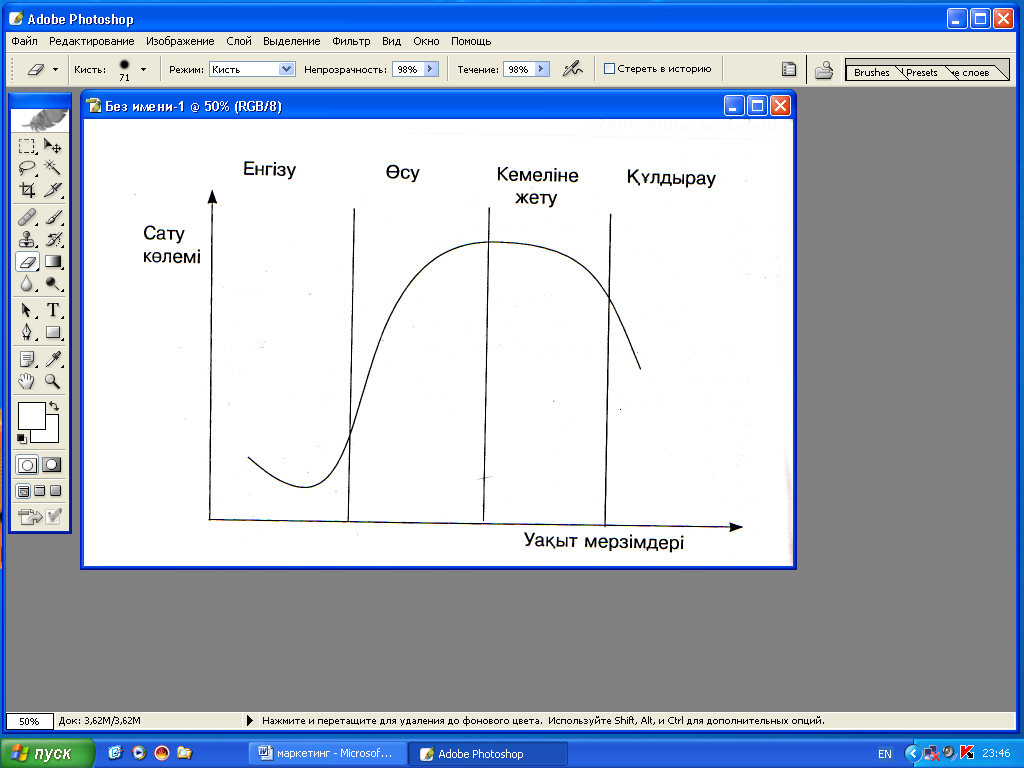Switch to Standard editing mode

27,465
